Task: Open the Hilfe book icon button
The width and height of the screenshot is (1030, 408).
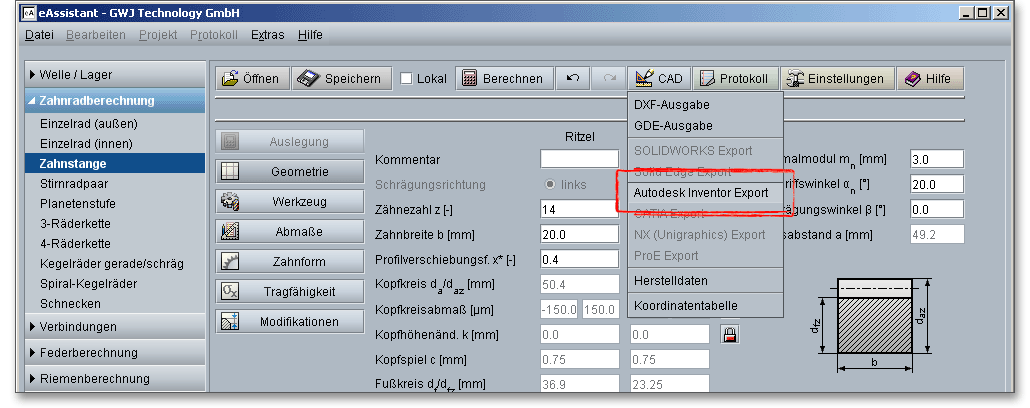Action: click(x=929, y=79)
